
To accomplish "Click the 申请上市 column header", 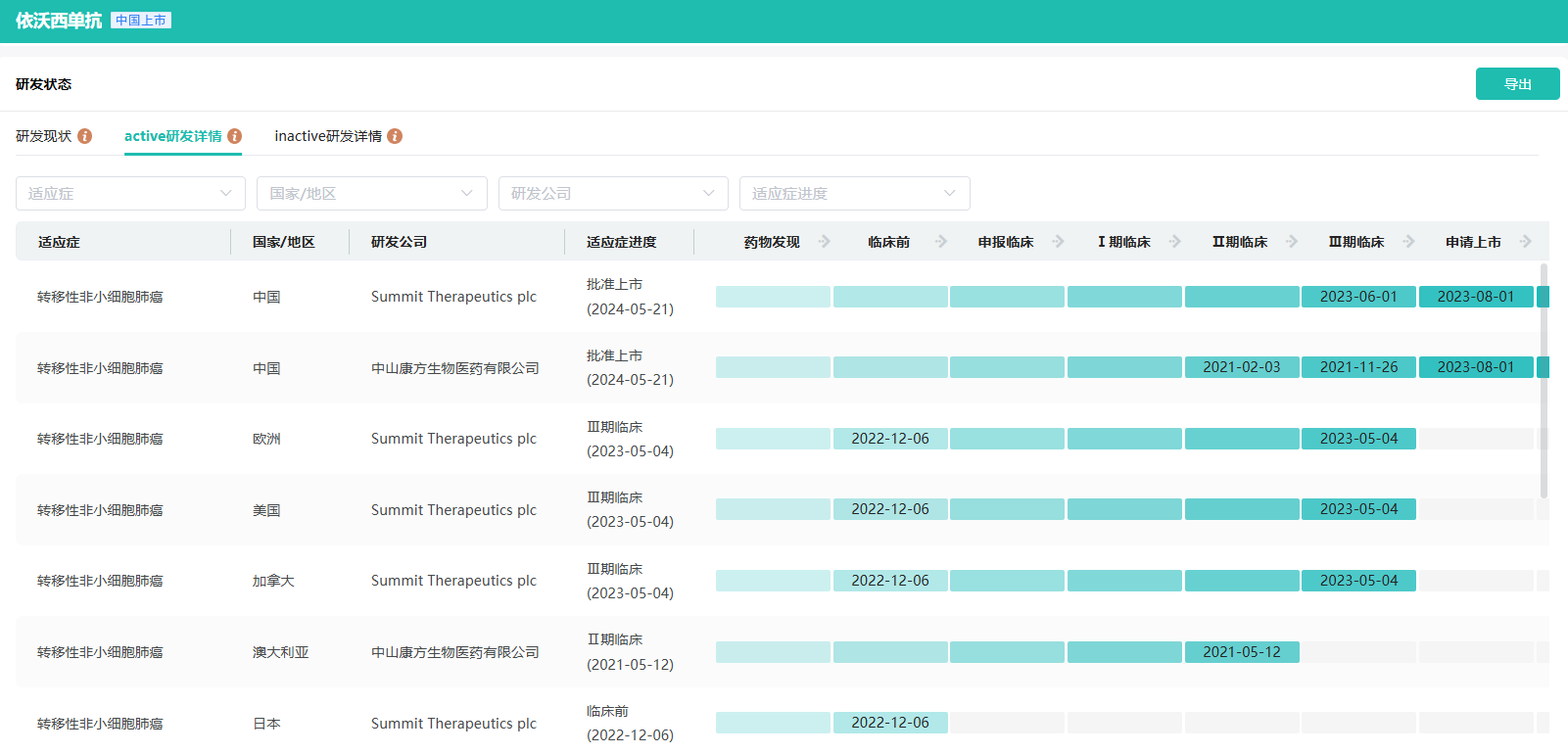I will click(x=1473, y=242).
